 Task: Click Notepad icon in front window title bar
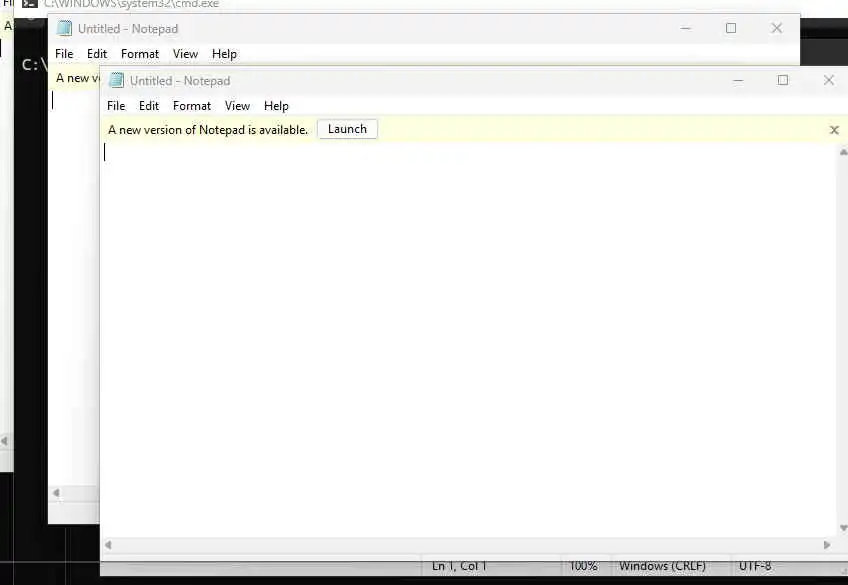[x=116, y=80]
